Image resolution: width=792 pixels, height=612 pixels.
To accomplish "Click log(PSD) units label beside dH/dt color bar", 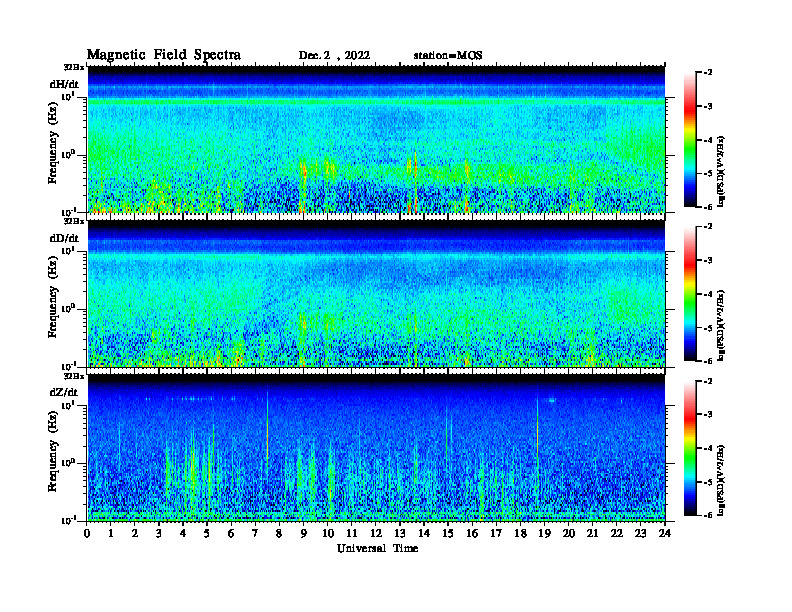I will 721,171.
